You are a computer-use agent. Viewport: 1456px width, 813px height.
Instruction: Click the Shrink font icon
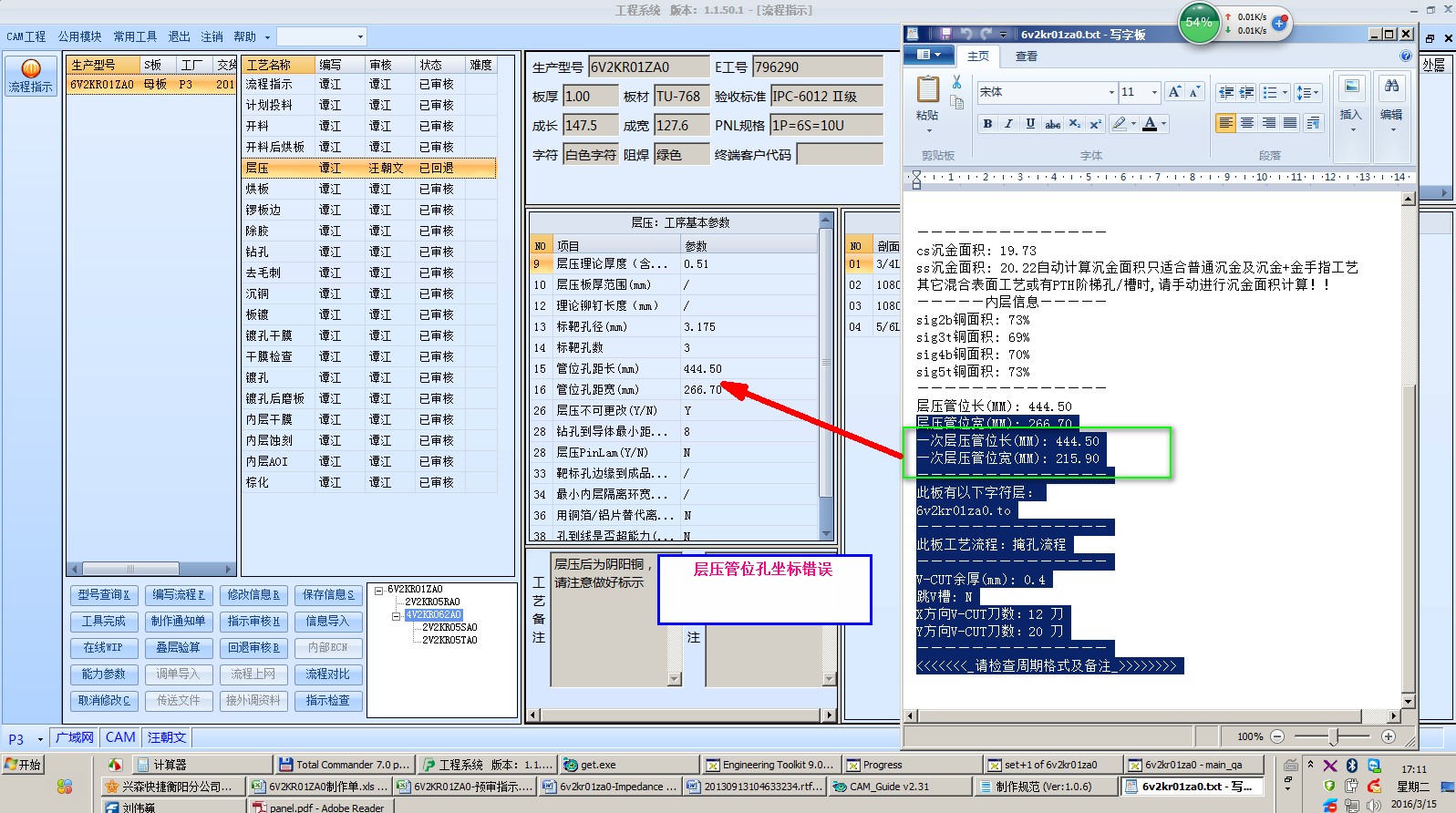point(1193,92)
